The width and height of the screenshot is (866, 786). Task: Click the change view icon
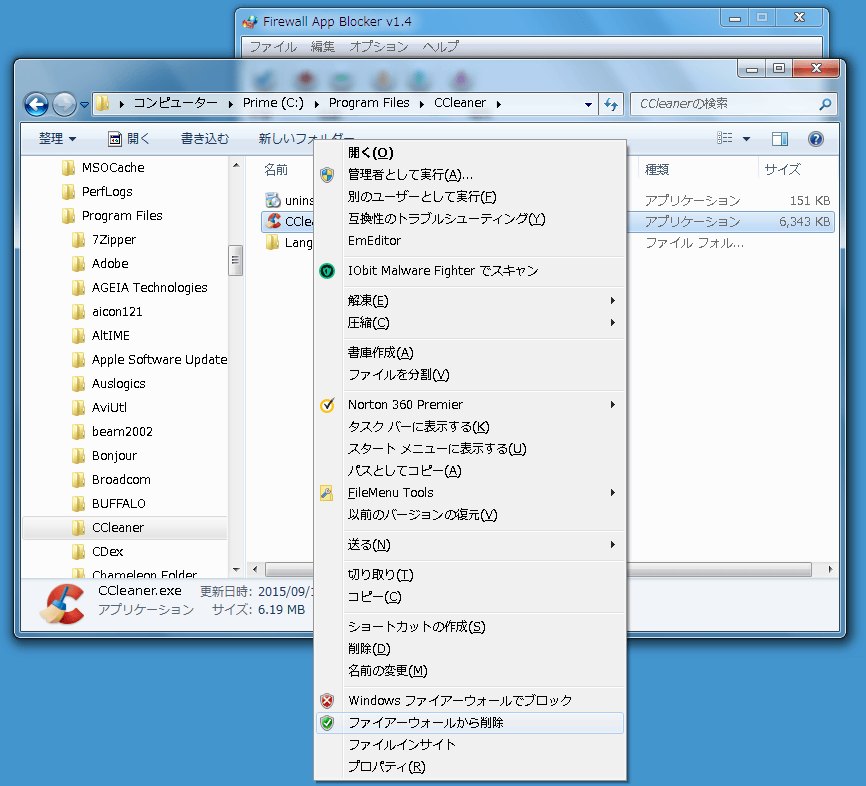click(x=724, y=138)
